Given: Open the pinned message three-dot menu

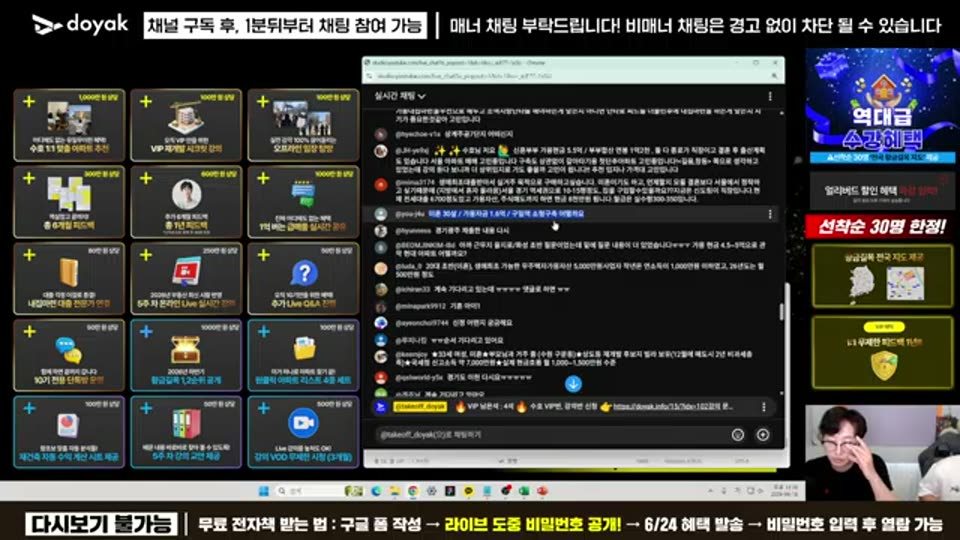Looking at the screenshot, I should tap(763, 407).
